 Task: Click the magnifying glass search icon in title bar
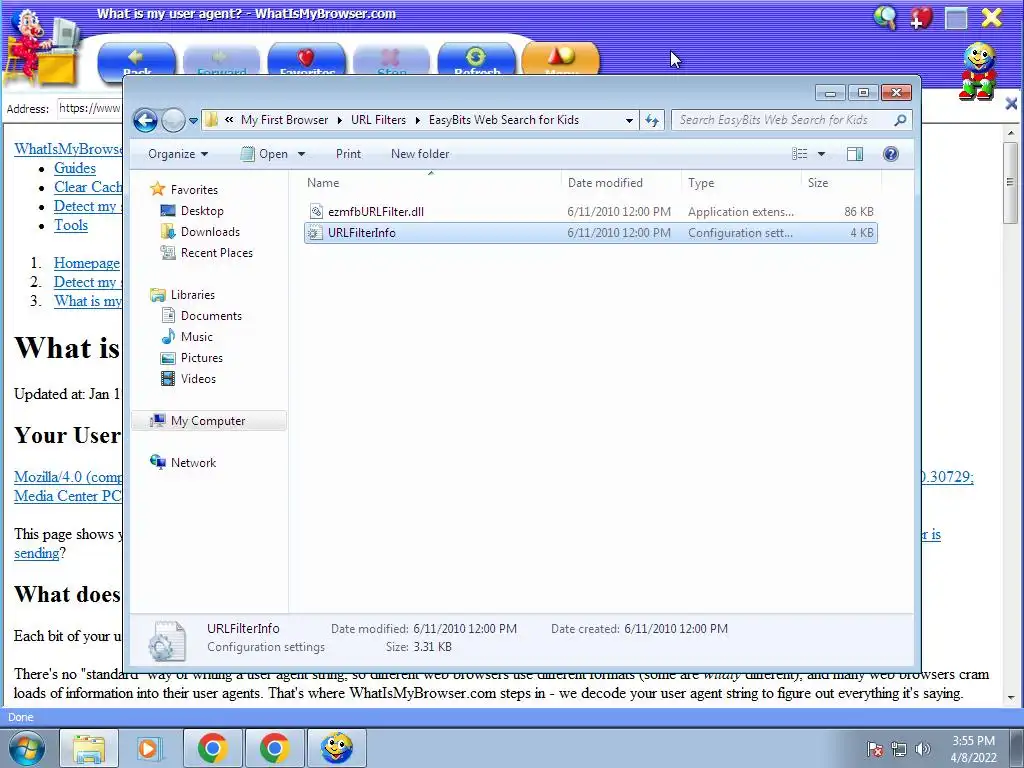pos(885,18)
